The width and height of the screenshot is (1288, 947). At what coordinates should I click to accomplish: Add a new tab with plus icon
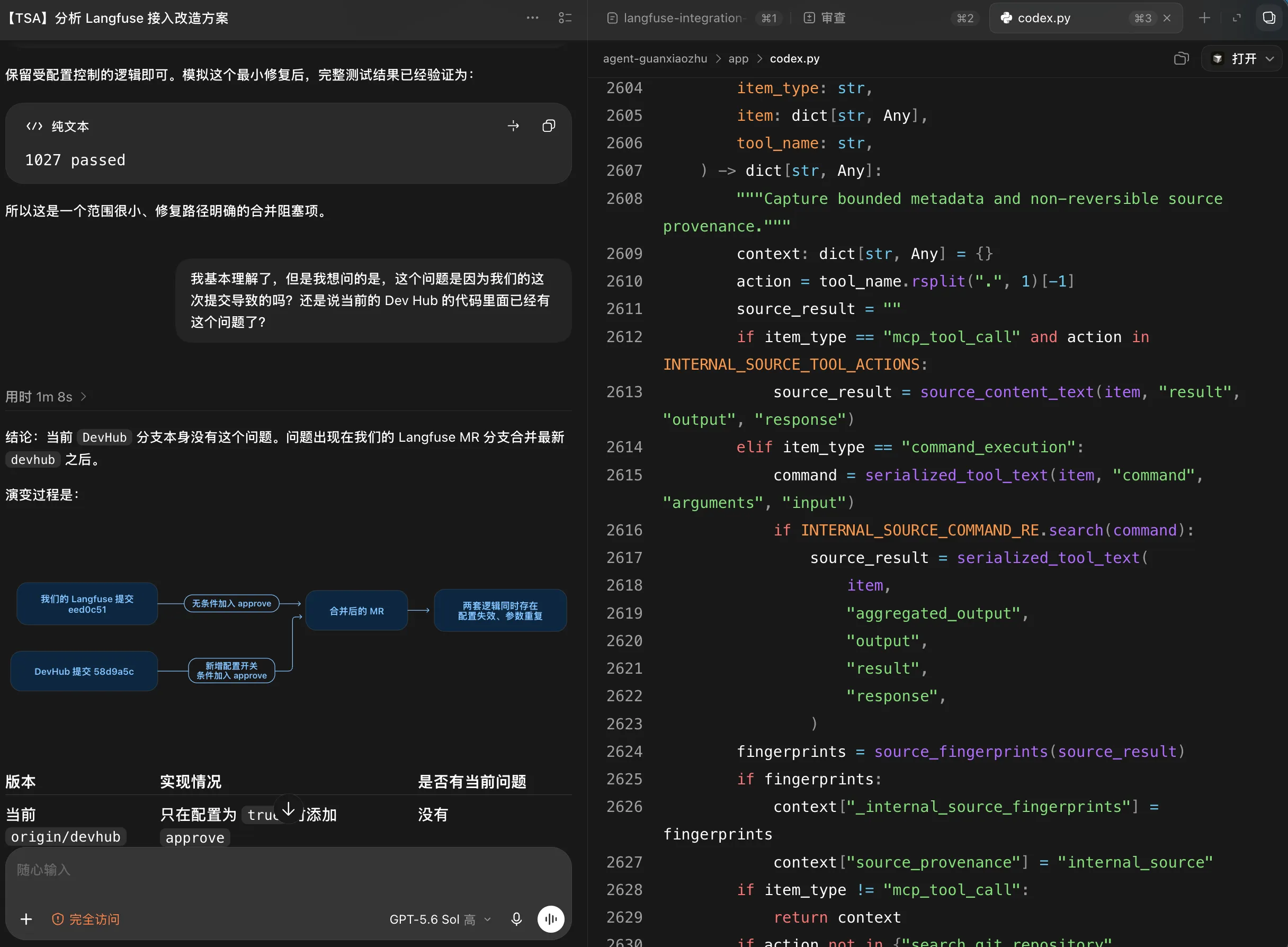[1204, 18]
